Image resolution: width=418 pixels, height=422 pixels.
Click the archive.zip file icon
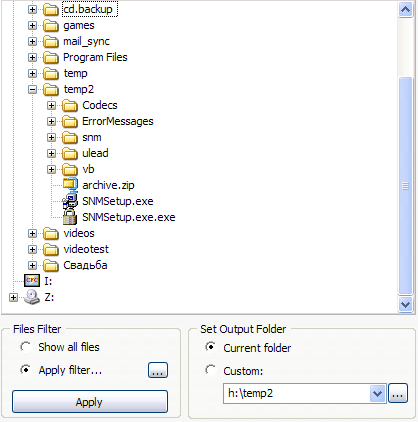(x=70, y=185)
